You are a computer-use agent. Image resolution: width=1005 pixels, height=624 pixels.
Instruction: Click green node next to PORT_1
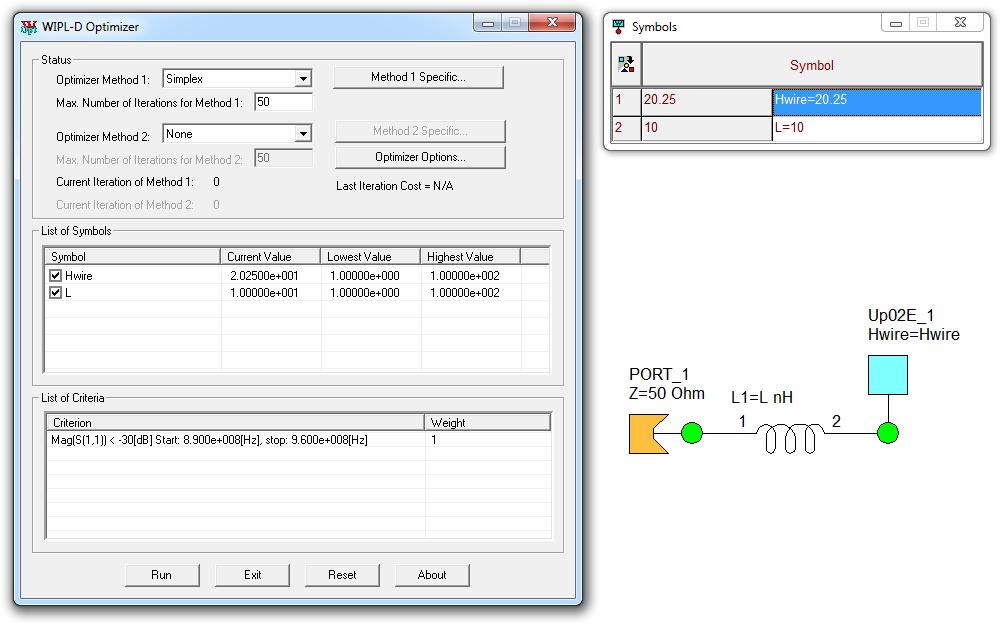pos(692,433)
